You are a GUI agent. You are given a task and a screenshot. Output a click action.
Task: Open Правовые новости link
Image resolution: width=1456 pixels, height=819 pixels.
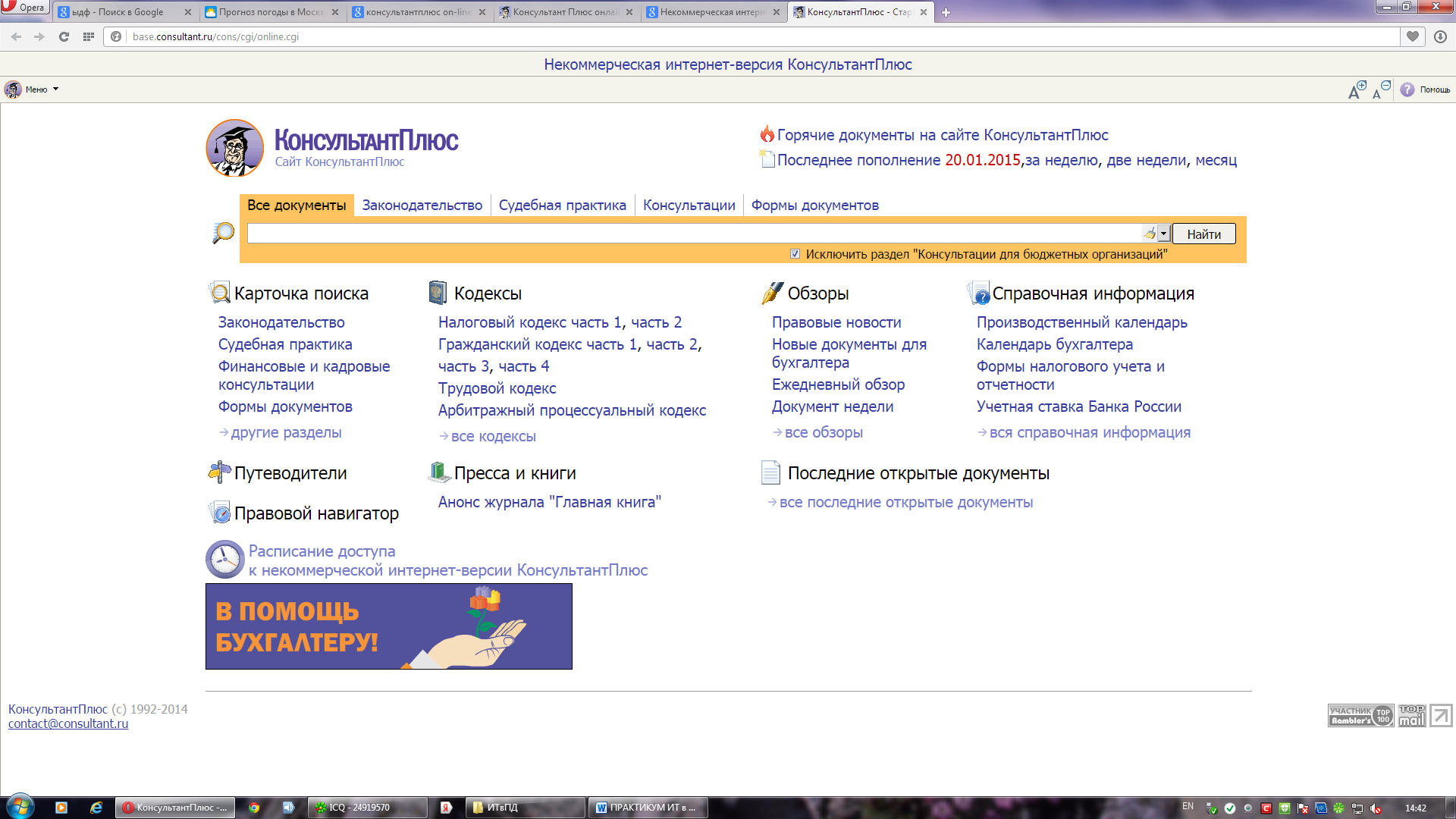pos(836,322)
